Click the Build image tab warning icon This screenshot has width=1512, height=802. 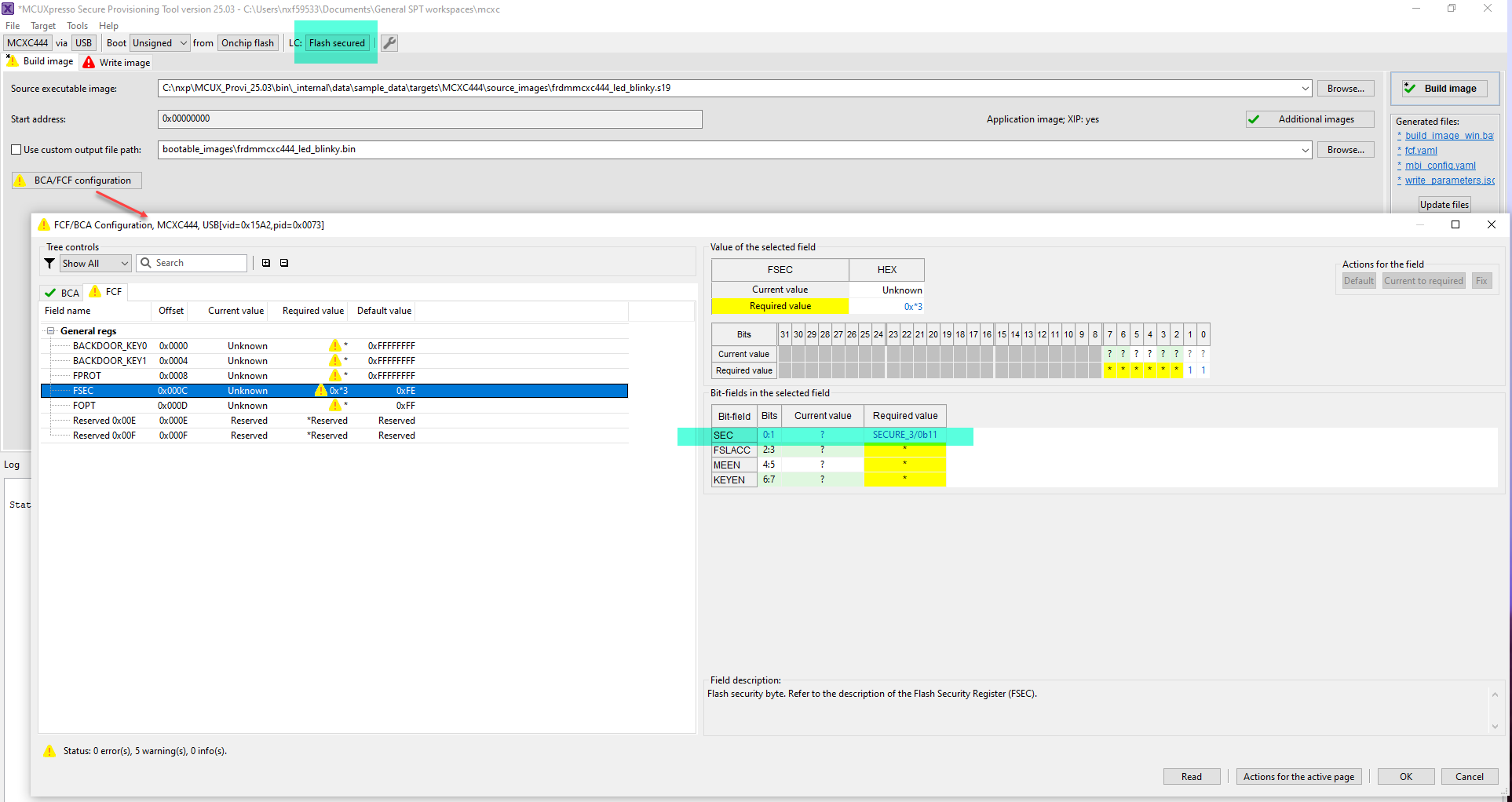point(12,61)
